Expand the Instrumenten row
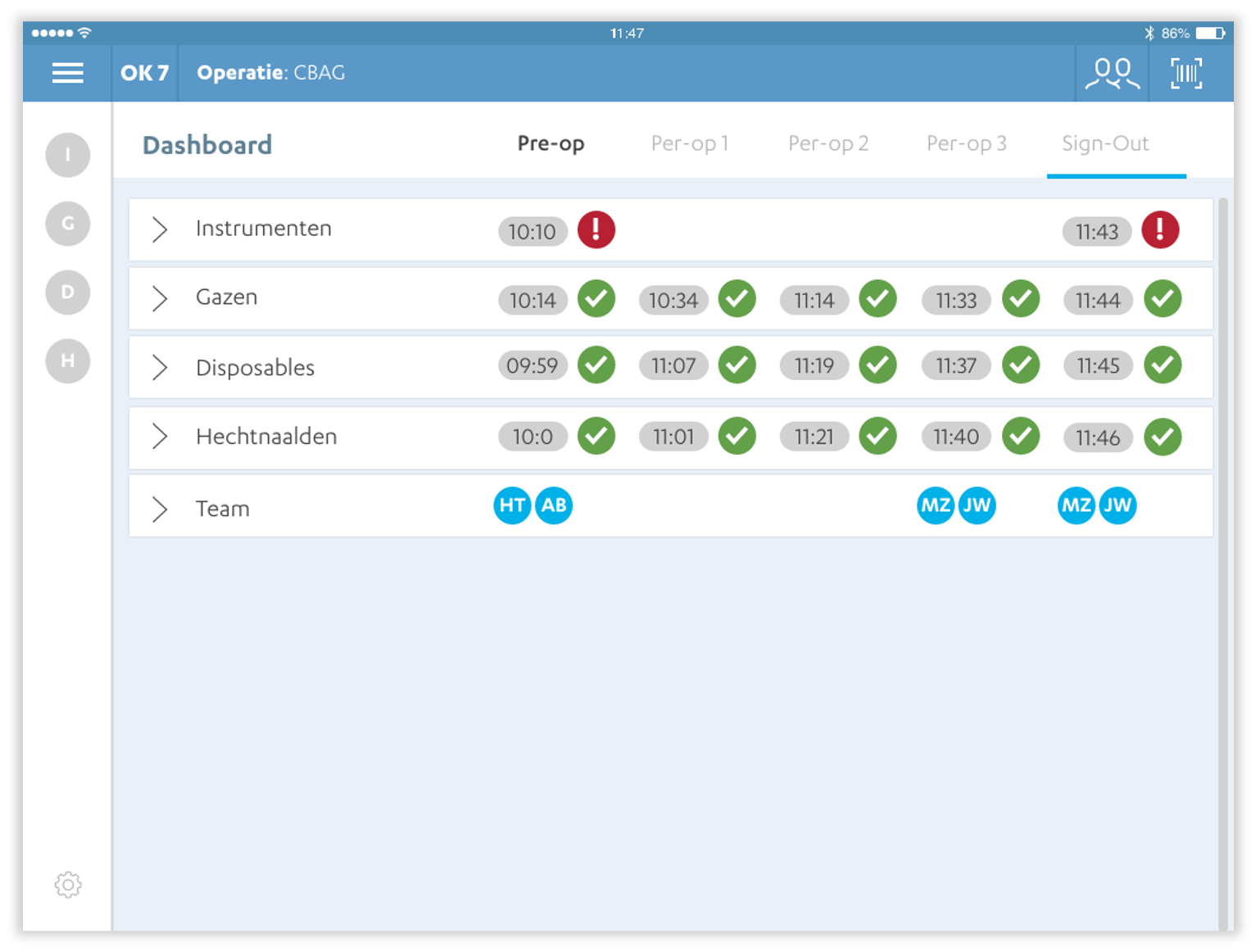This screenshot has height=952, width=1256. pyautogui.click(x=159, y=230)
